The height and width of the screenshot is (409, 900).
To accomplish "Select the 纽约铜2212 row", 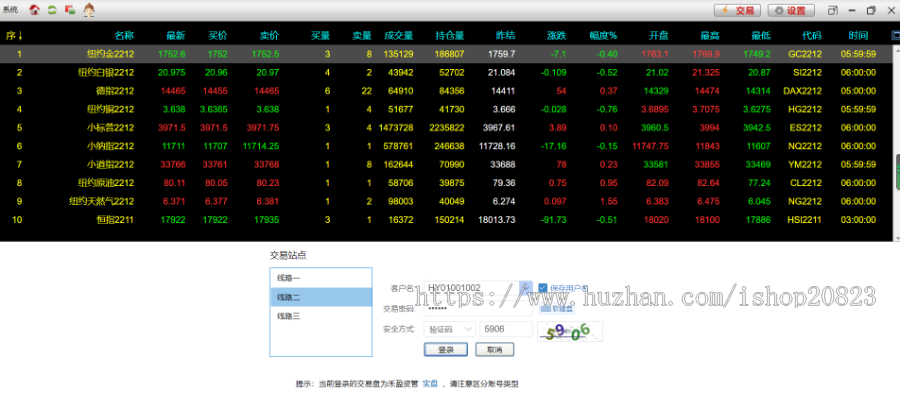I will [x=445, y=109].
